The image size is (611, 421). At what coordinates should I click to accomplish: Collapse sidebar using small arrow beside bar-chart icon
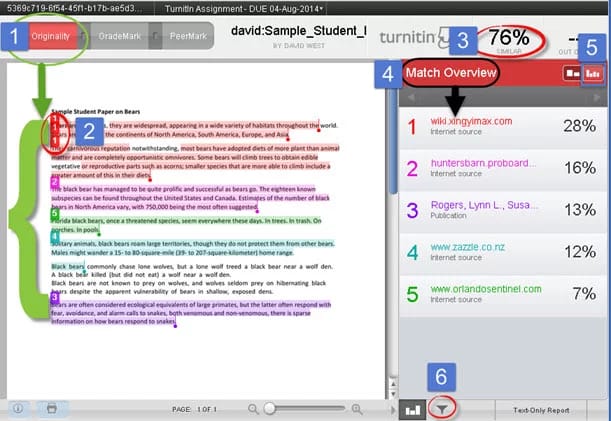pyautogui.click(x=393, y=410)
